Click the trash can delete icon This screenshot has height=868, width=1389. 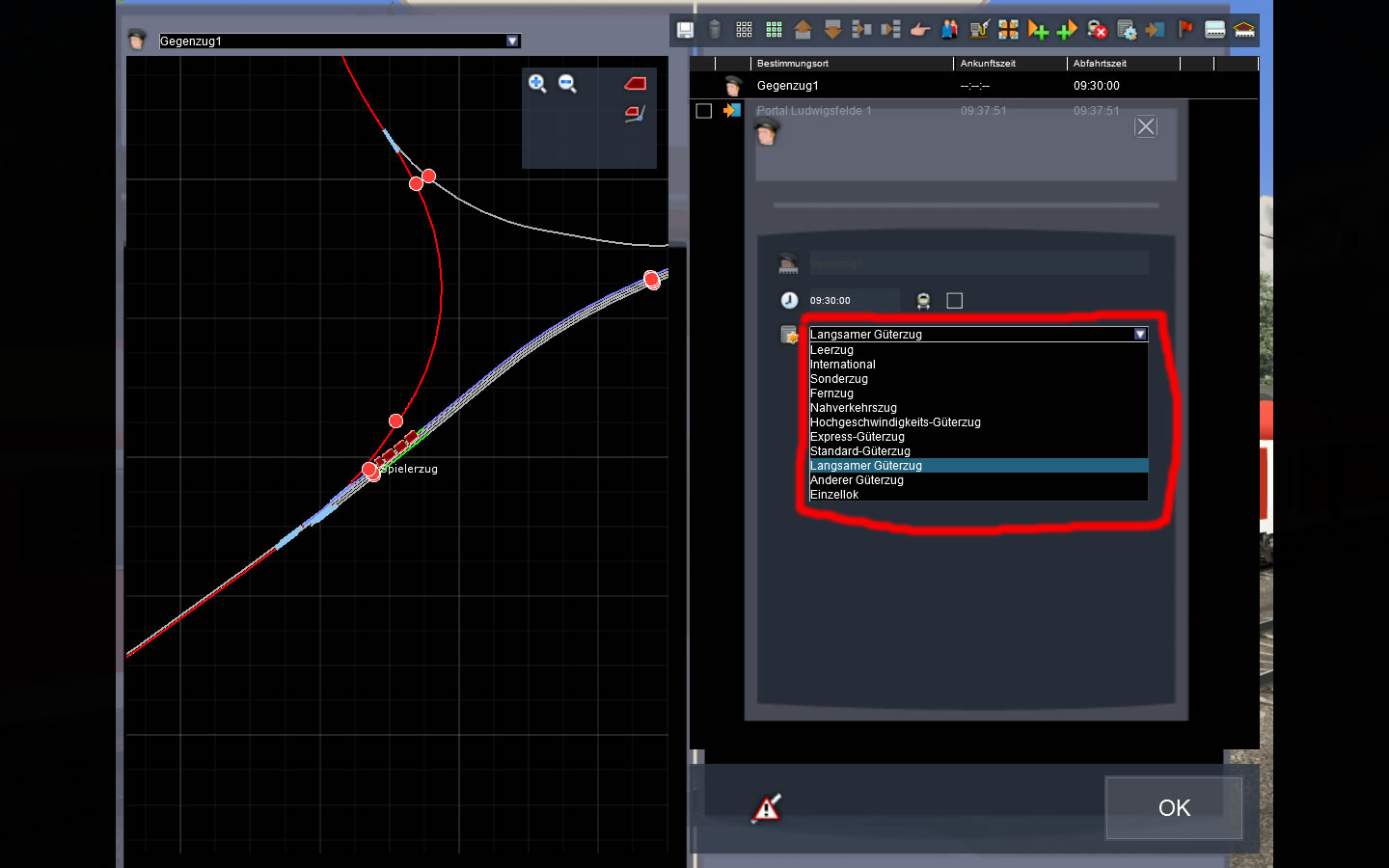(x=715, y=30)
